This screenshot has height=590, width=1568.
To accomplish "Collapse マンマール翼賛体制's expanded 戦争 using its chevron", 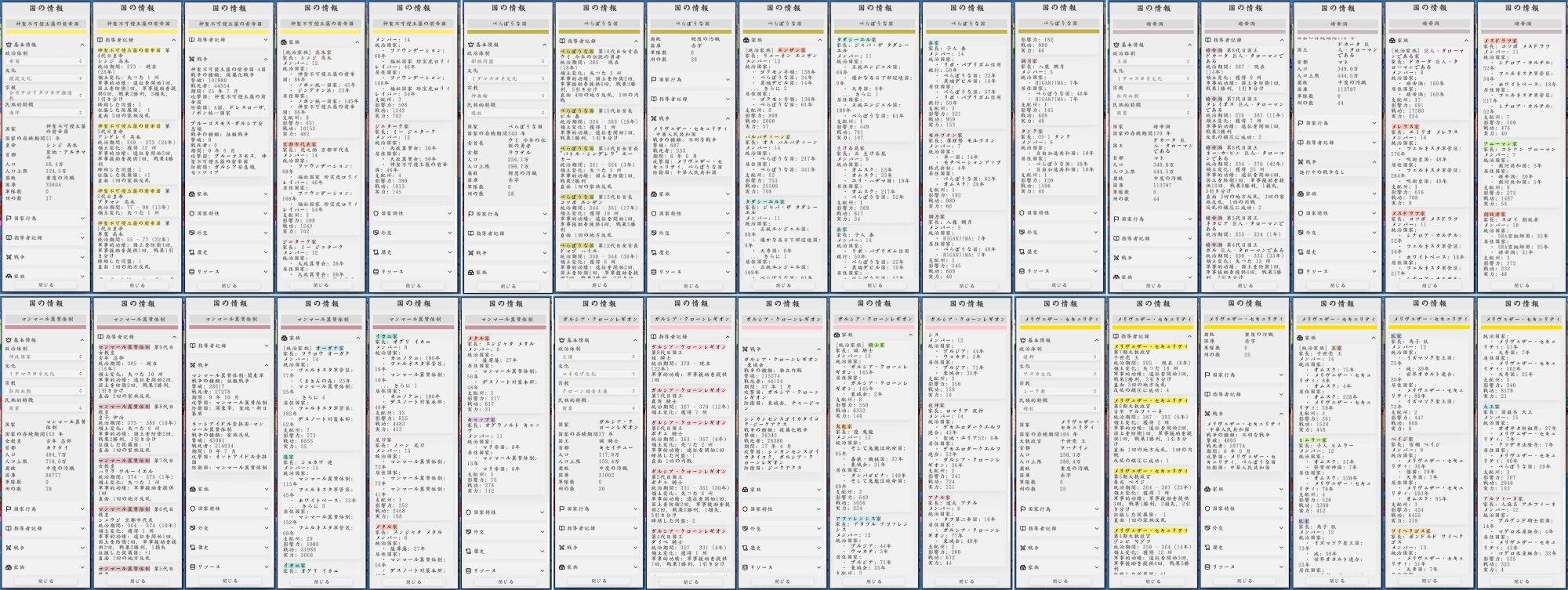I will (266, 365).
